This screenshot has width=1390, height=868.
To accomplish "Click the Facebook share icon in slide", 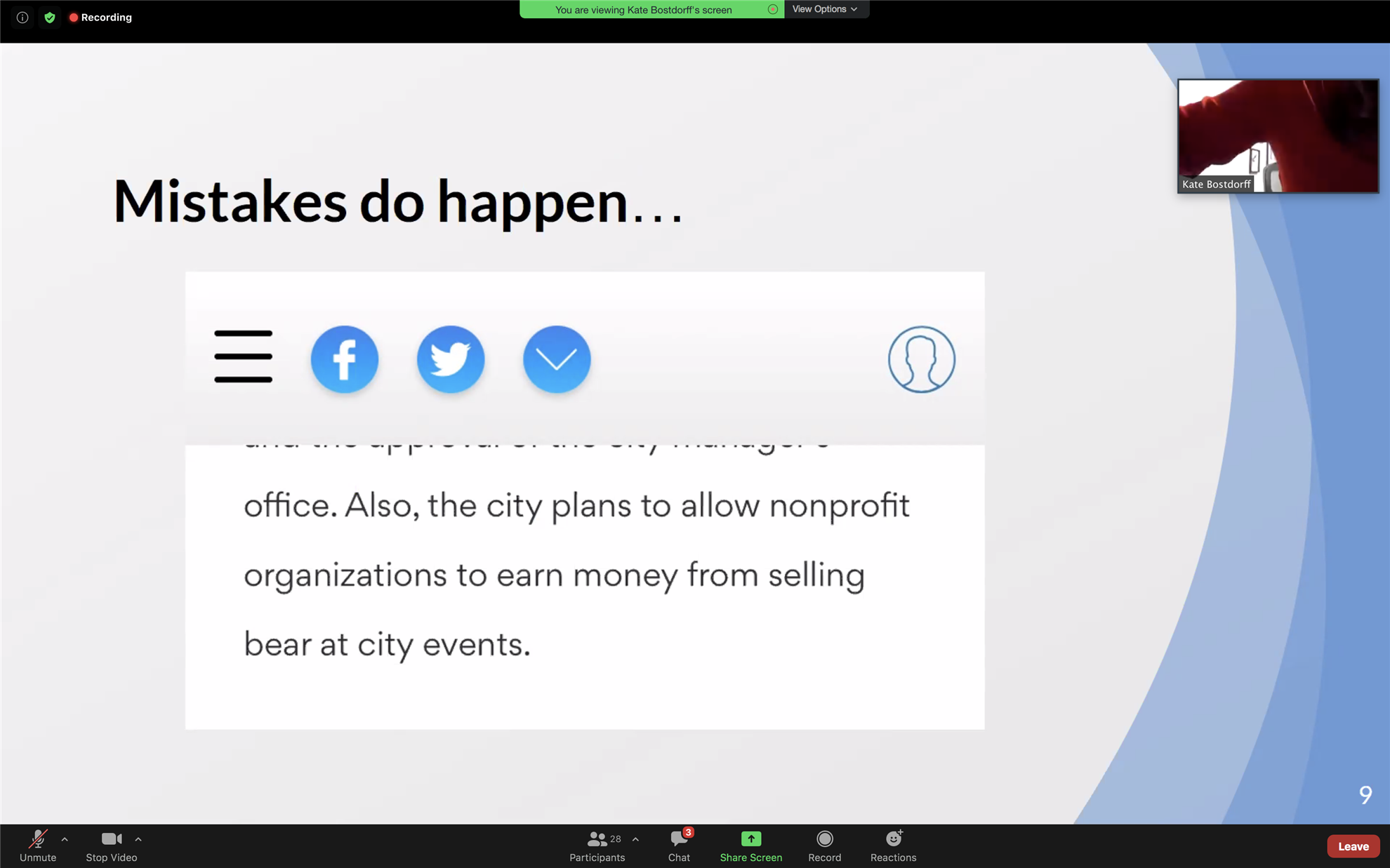I will (345, 359).
